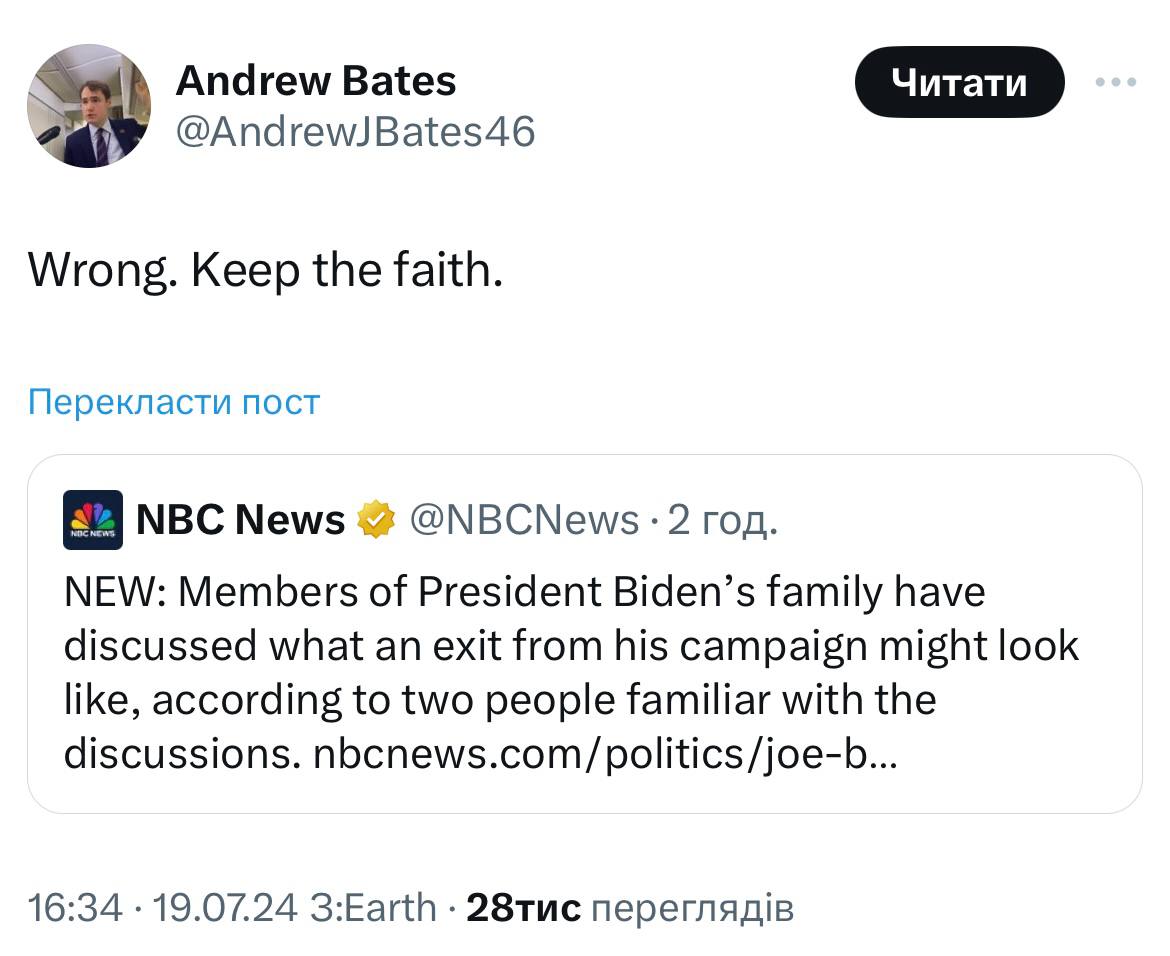
Task: Click the bold 28тис view count
Action: tap(523, 908)
